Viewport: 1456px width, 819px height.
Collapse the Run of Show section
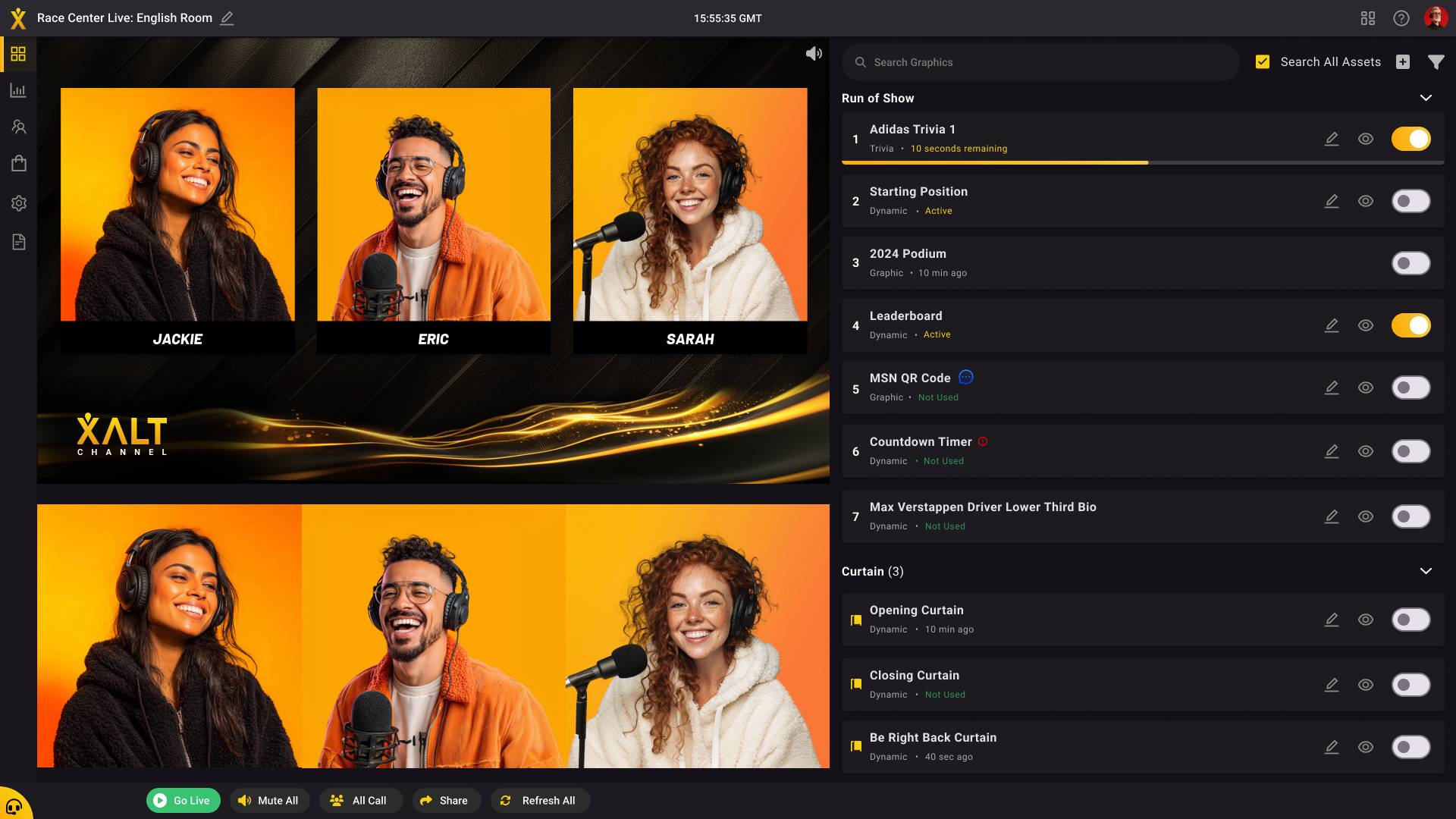[1426, 98]
